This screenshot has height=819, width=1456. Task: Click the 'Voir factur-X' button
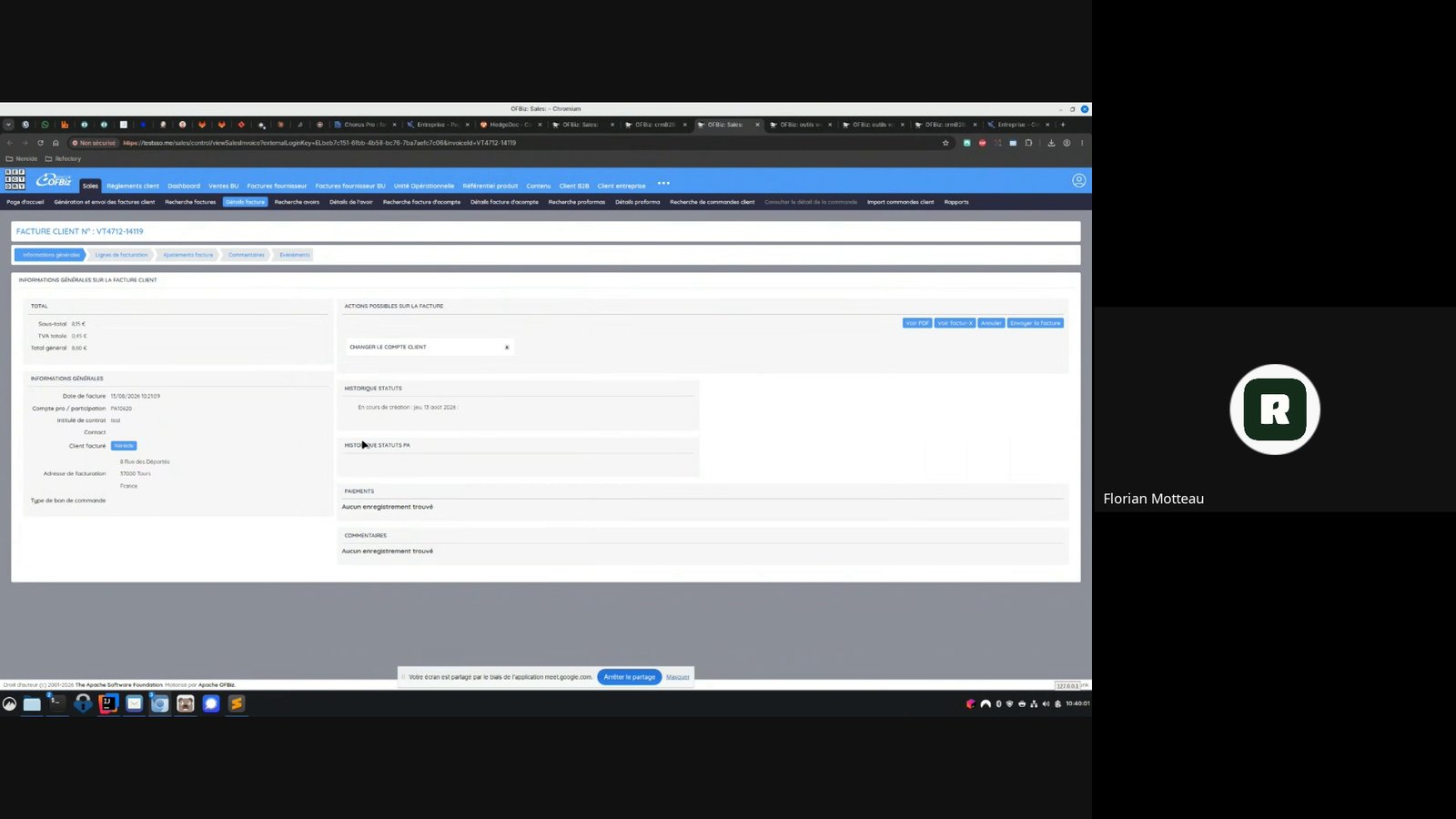[955, 323]
